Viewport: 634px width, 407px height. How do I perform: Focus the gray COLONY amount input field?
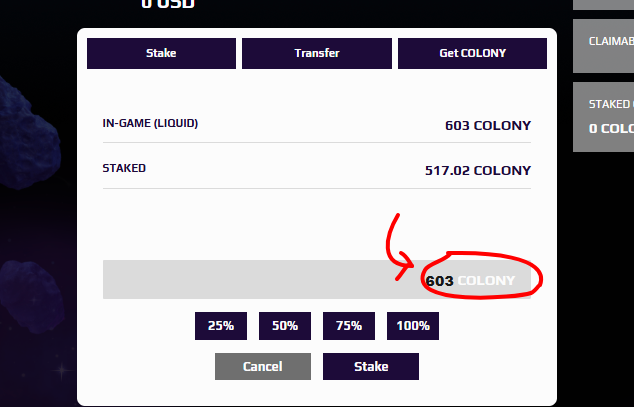(317, 280)
